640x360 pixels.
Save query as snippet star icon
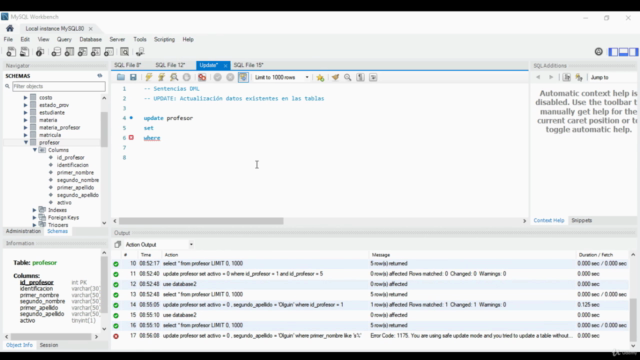point(320,77)
